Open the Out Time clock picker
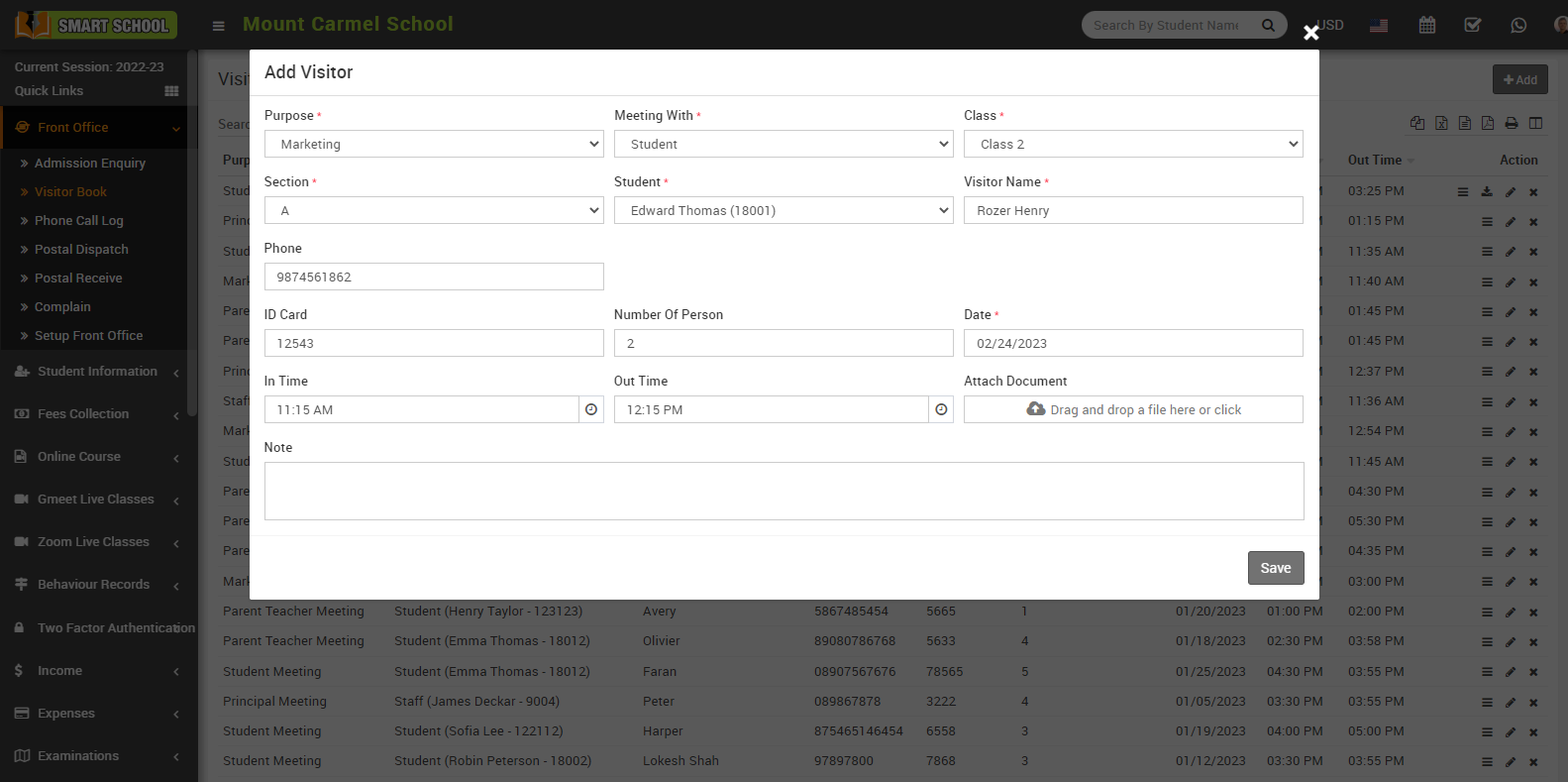The image size is (1568, 782). click(x=941, y=409)
